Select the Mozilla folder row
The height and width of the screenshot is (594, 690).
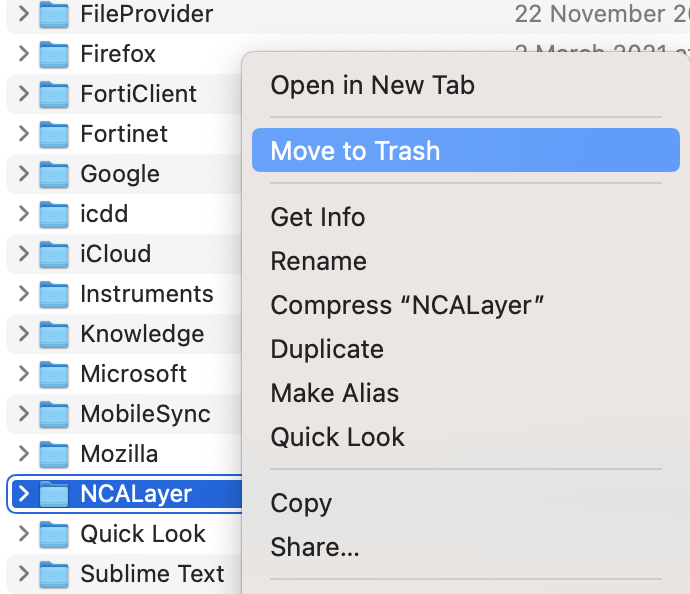coord(119,454)
